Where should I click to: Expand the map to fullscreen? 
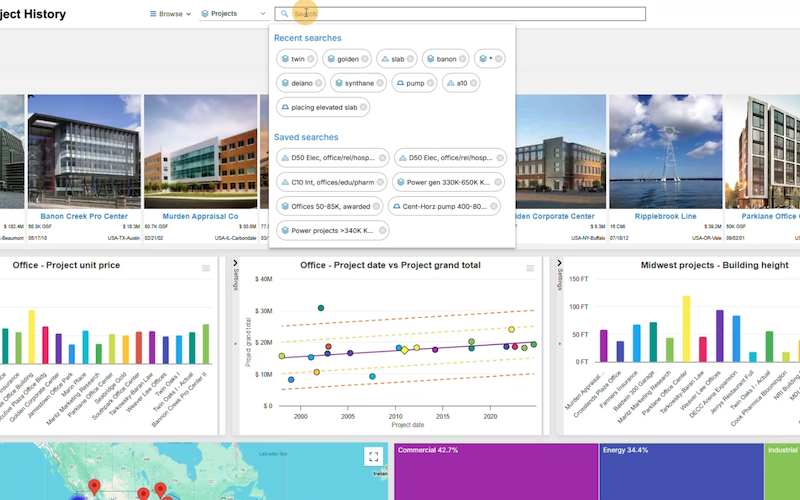(x=373, y=457)
